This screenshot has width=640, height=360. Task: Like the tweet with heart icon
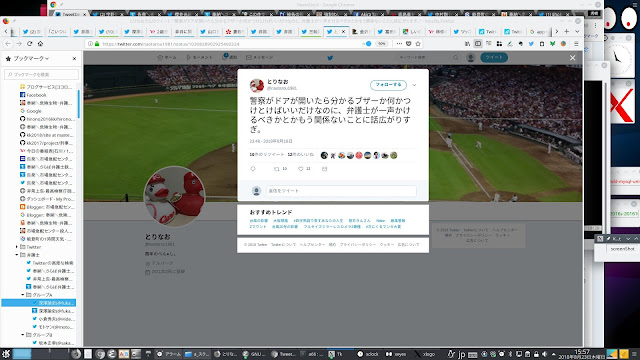click(301, 169)
